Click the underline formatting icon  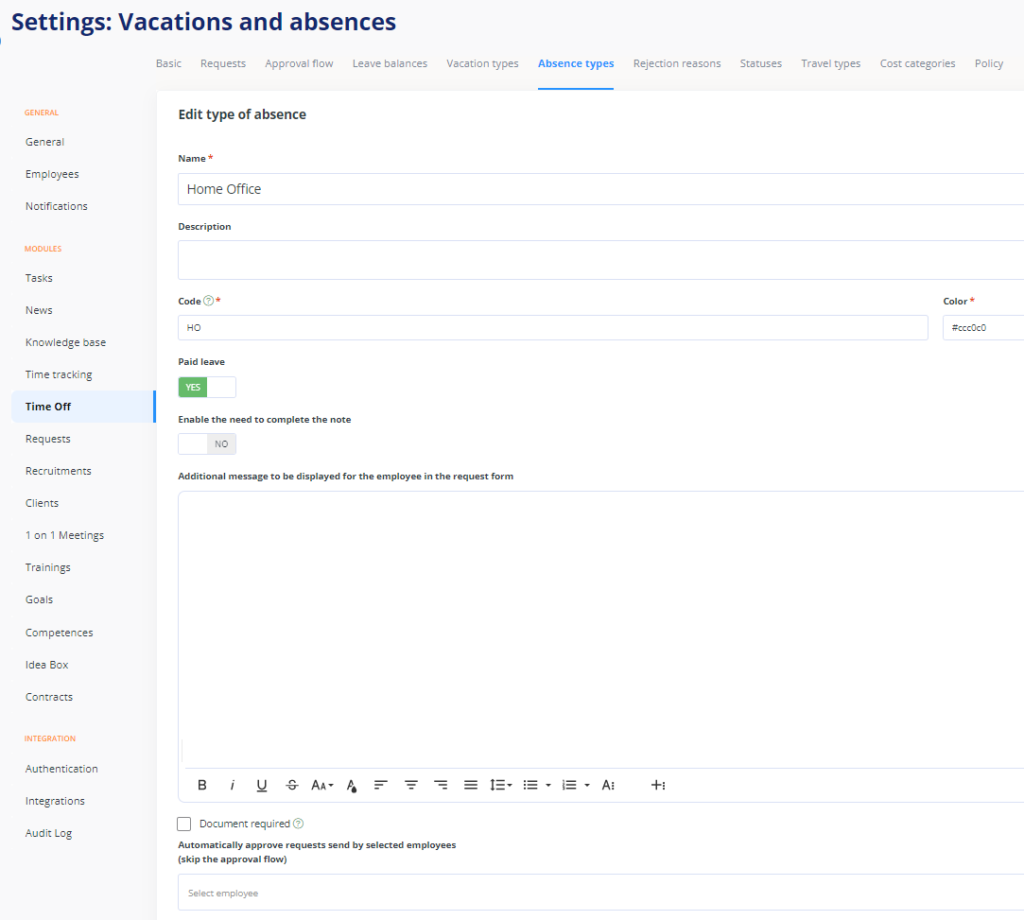pyautogui.click(x=262, y=786)
